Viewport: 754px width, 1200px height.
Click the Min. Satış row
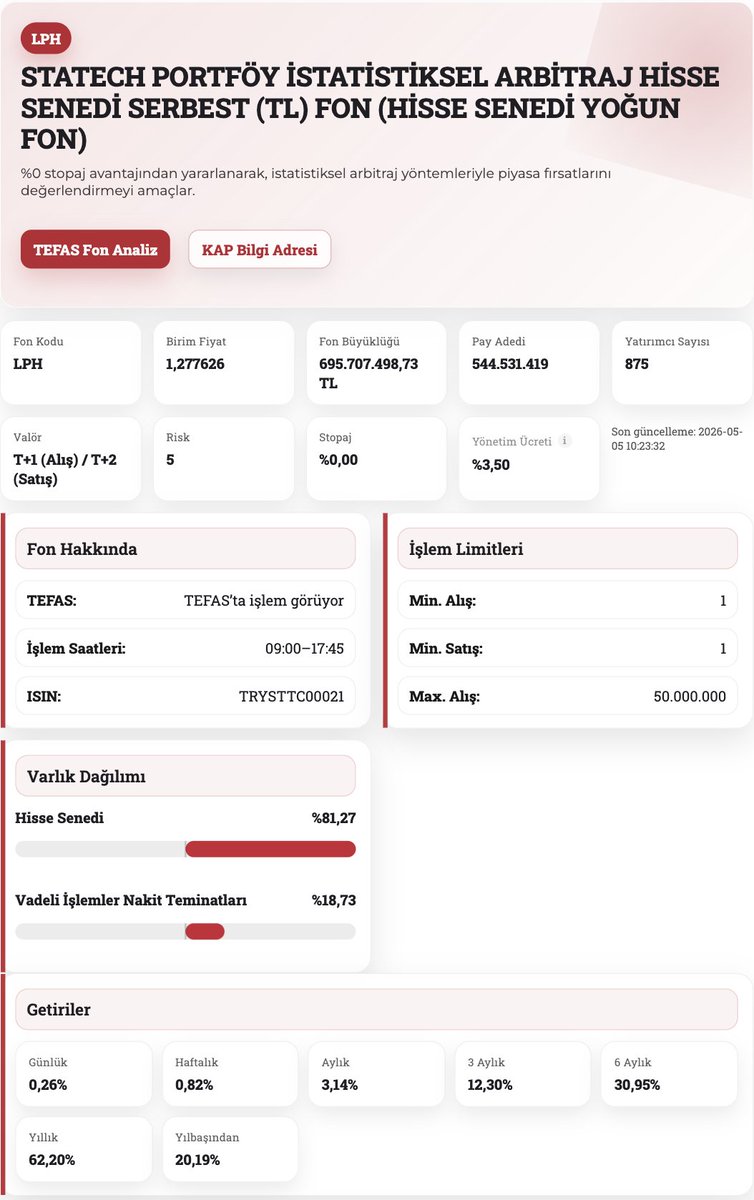567,649
